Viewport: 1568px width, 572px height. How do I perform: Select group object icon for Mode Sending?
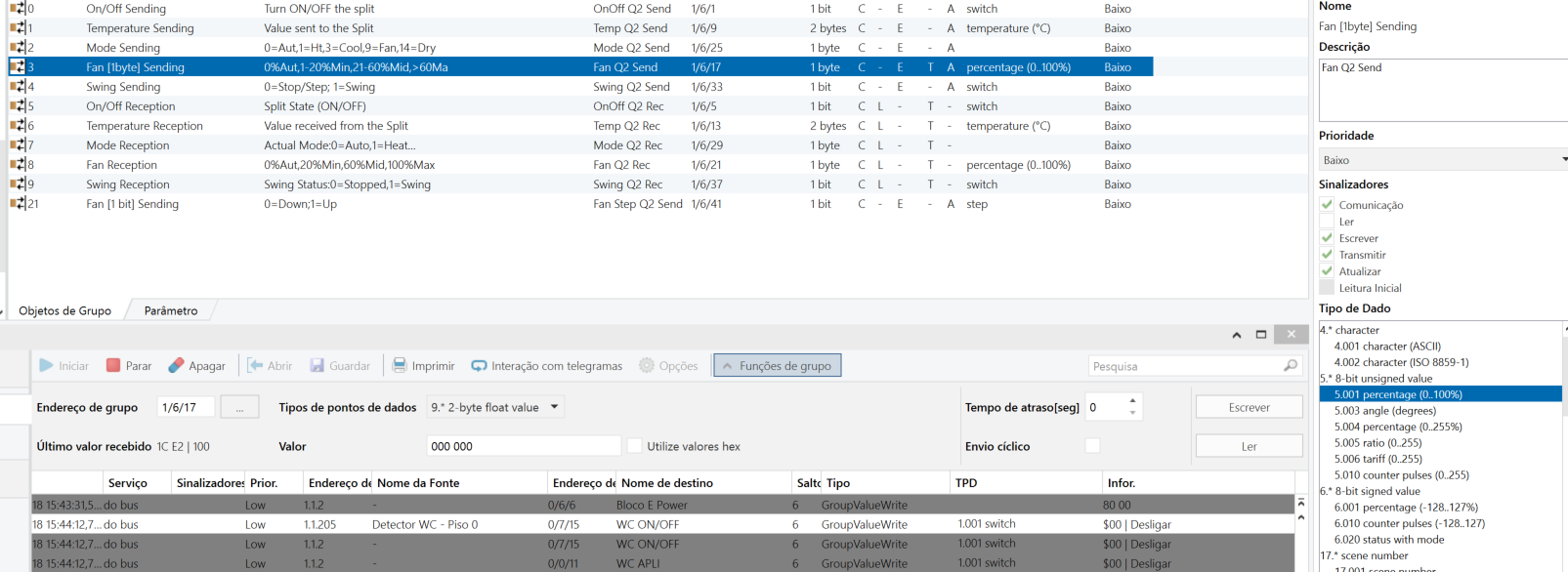tap(18, 48)
